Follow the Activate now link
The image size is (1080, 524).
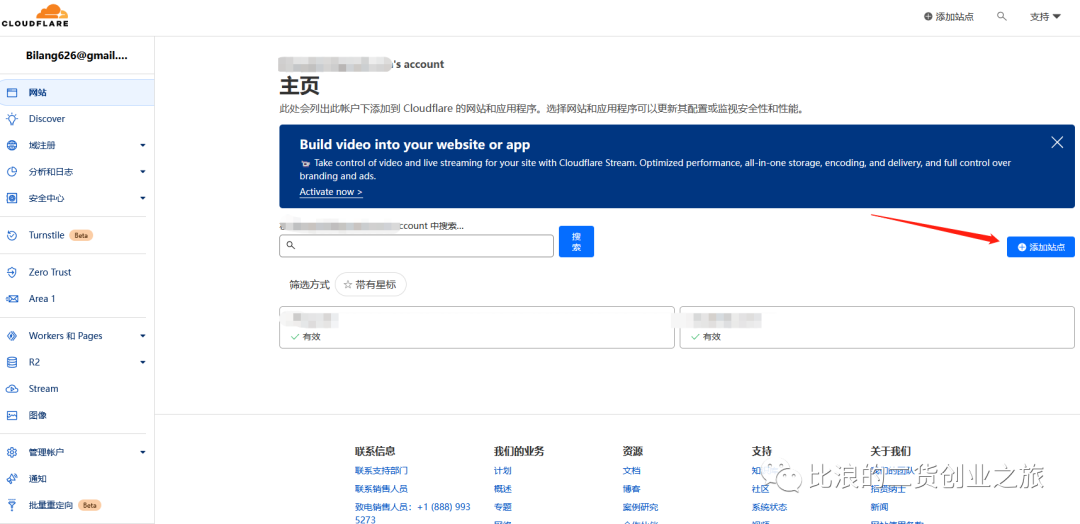pyautogui.click(x=331, y=192)
